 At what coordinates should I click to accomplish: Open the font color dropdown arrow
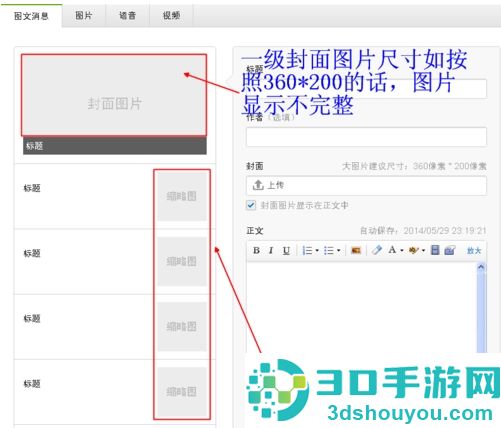coord(402,250)
